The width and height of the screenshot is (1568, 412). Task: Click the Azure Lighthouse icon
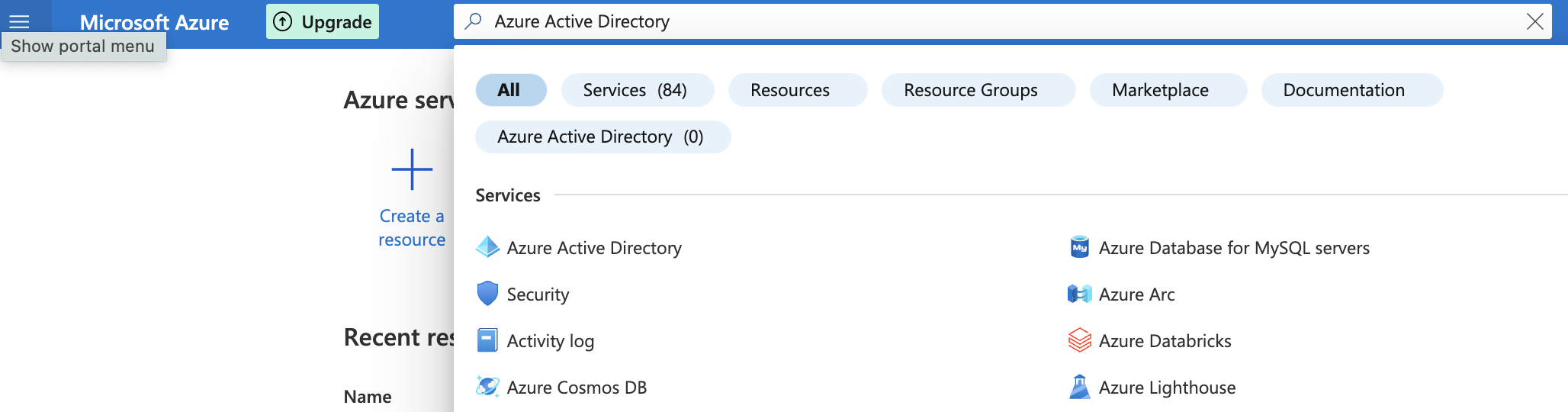click(x=1079, y=387)
